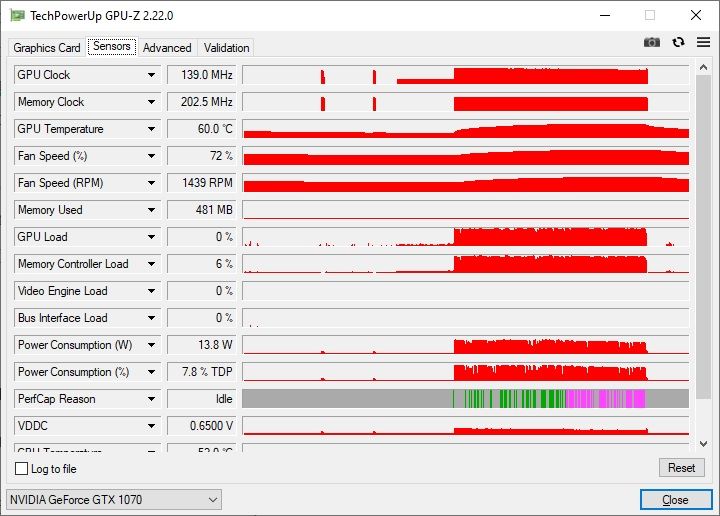Click the 1439 RPM value
Viewport: 720px width, 516px height.
(x=202, y=183)
